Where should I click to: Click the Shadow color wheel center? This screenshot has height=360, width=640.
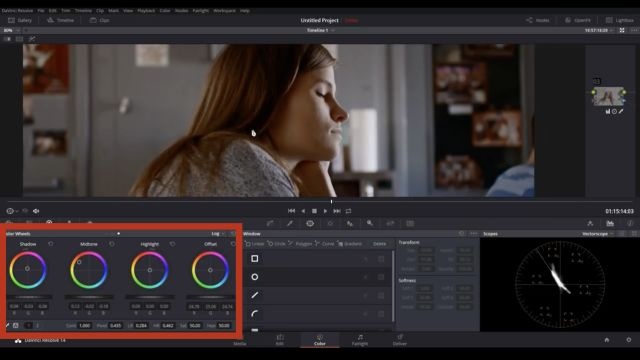27,269
